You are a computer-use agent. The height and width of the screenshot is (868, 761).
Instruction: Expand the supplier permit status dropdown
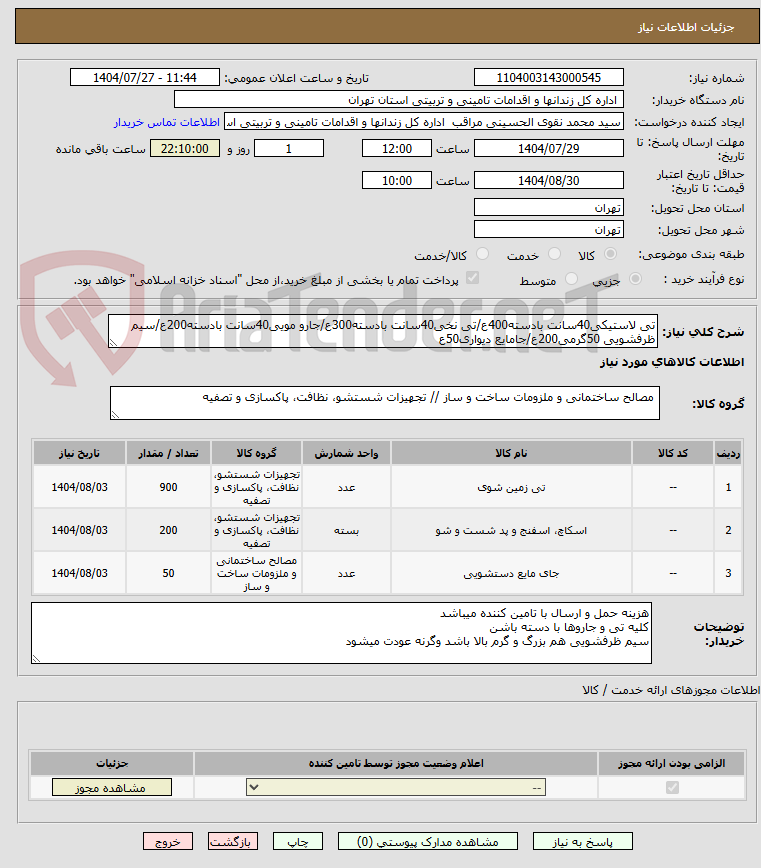tap(396, 787)
